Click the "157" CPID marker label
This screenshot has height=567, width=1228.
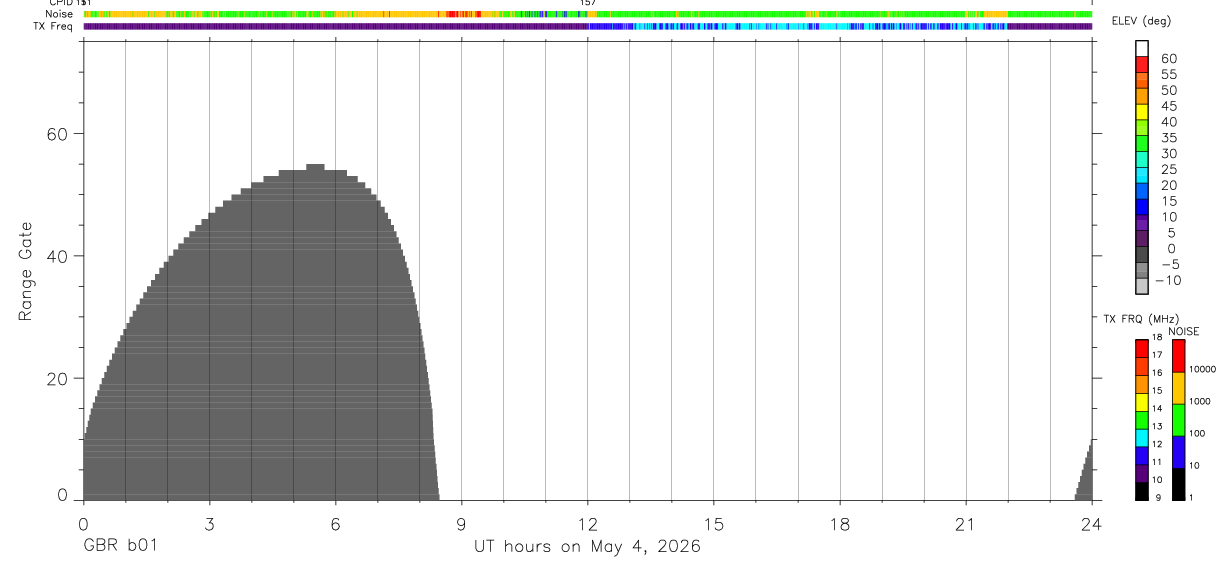pos(588,3)
